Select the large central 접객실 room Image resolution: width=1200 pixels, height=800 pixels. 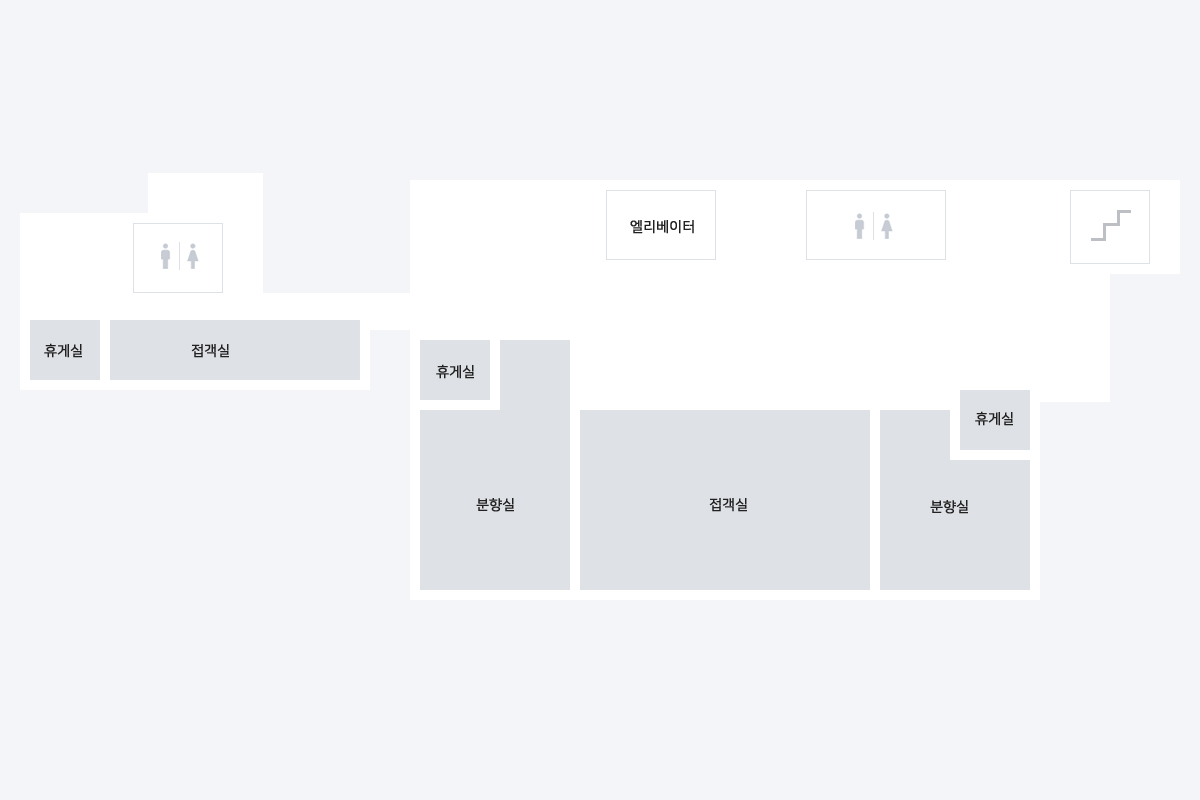(x=725, y=500)
